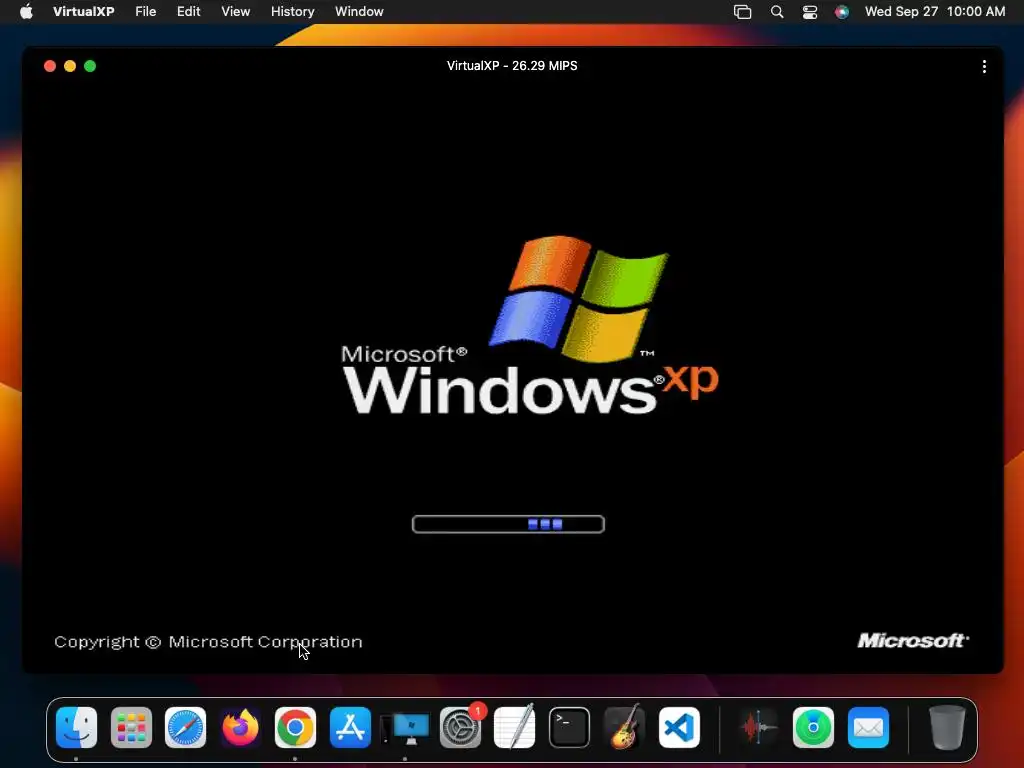The width and height of the screenshot is (1024, 768).
Task: Launch Safari from the Dock
Action: click(185, 728)
